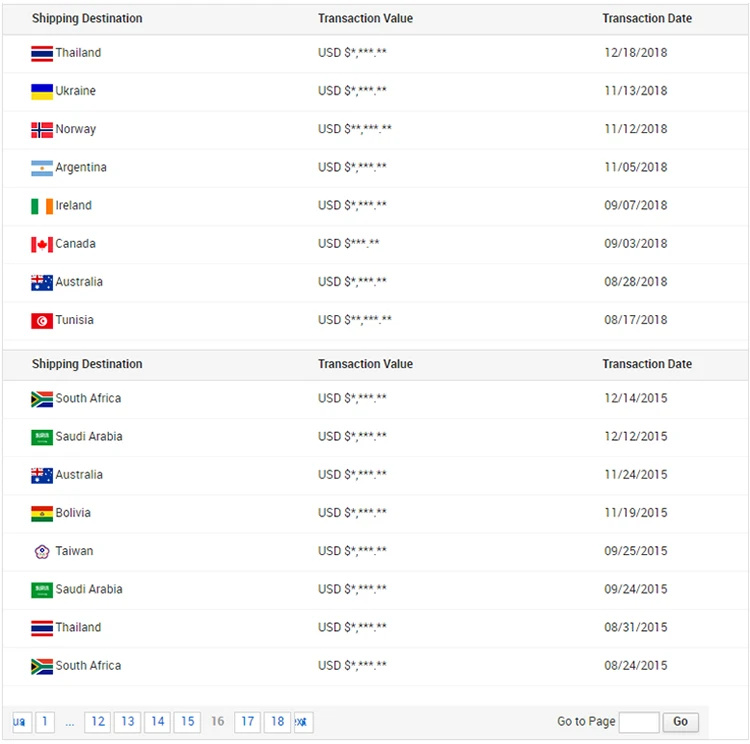Click the next page button after page 18
The height and width of the screenshot is (744, 750).
(x=303, y=721)
